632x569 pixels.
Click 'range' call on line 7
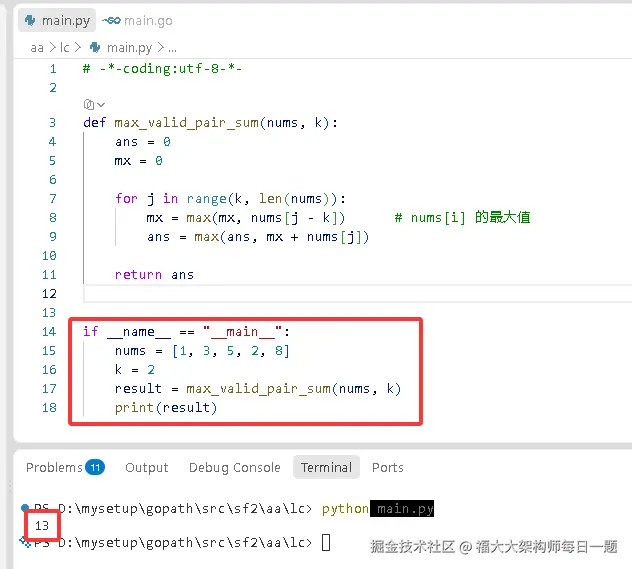click(206, 199)
